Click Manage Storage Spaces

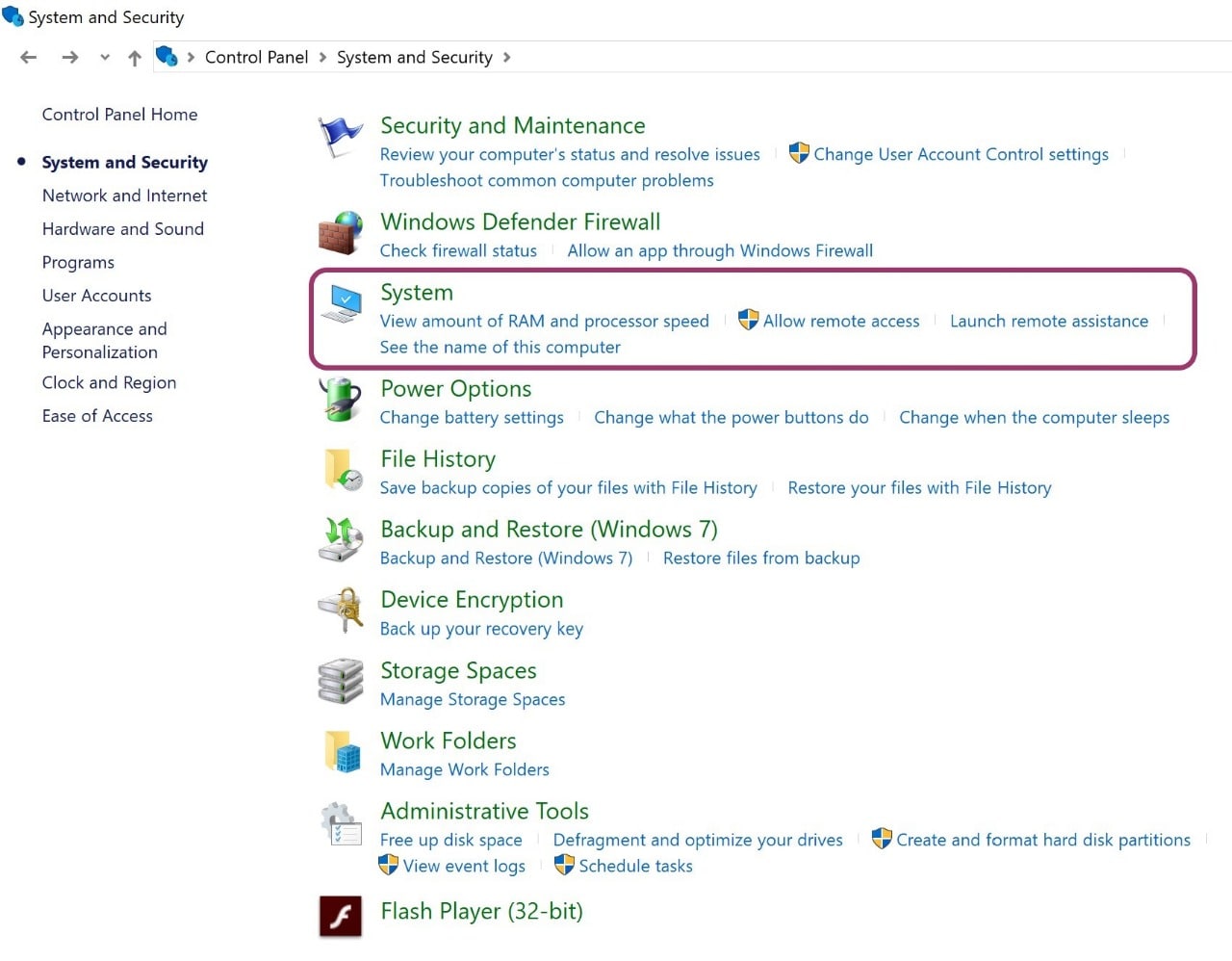click(473, 700)
